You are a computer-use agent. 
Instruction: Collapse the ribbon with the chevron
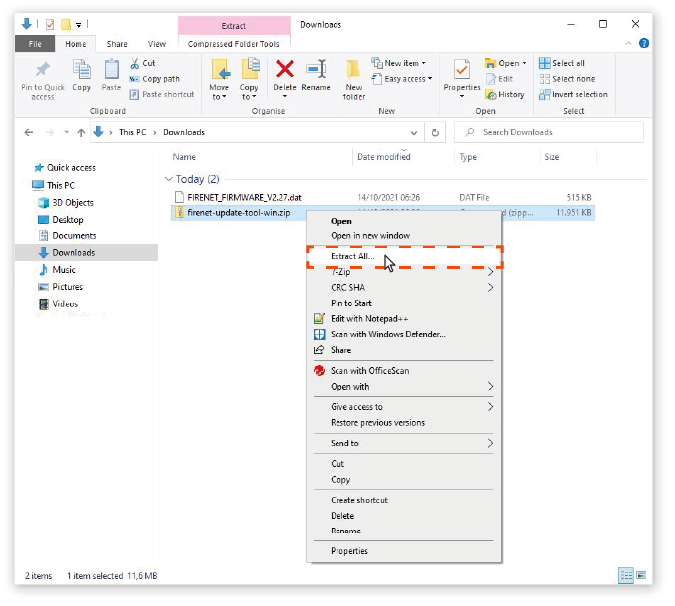(x=629, y=43)
